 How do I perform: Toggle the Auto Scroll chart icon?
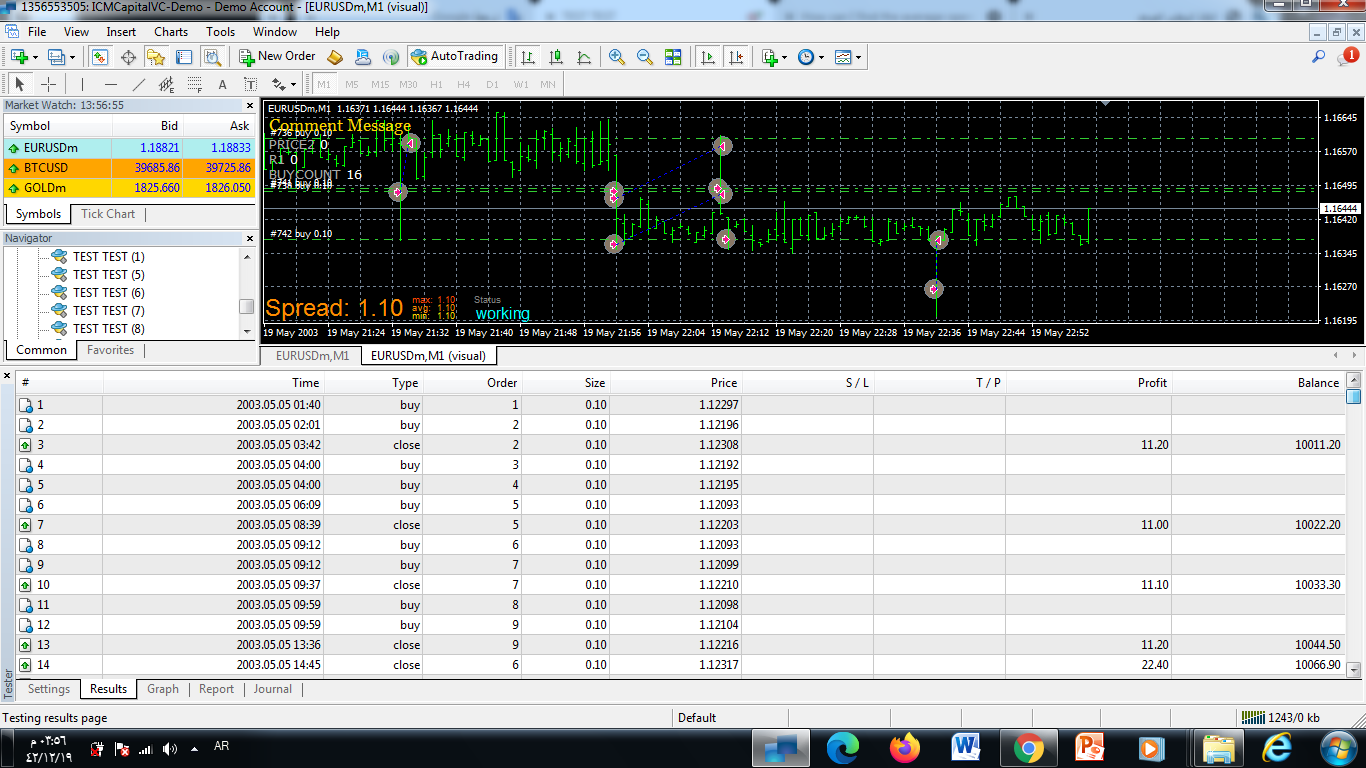[708, 57]
